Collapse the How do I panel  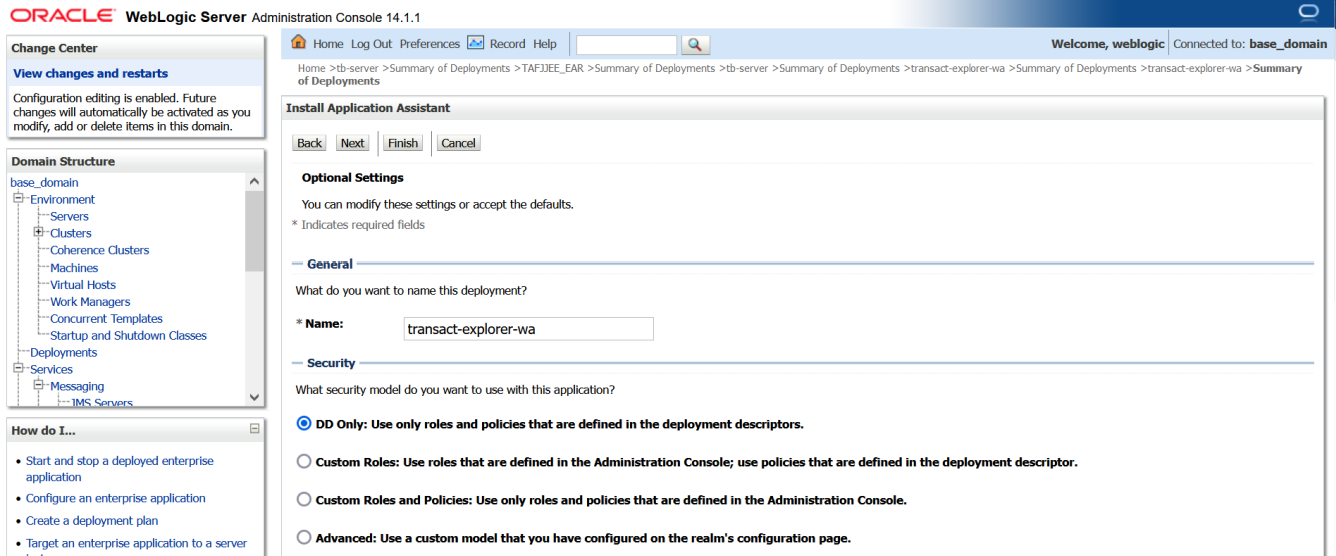pyautogui.click(x=254, y=429)
